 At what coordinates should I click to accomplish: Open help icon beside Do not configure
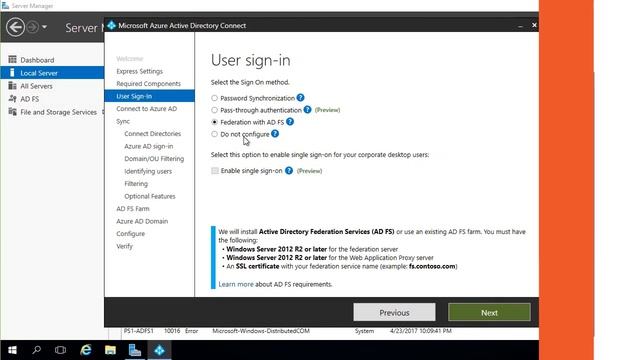tap(275, 133)
